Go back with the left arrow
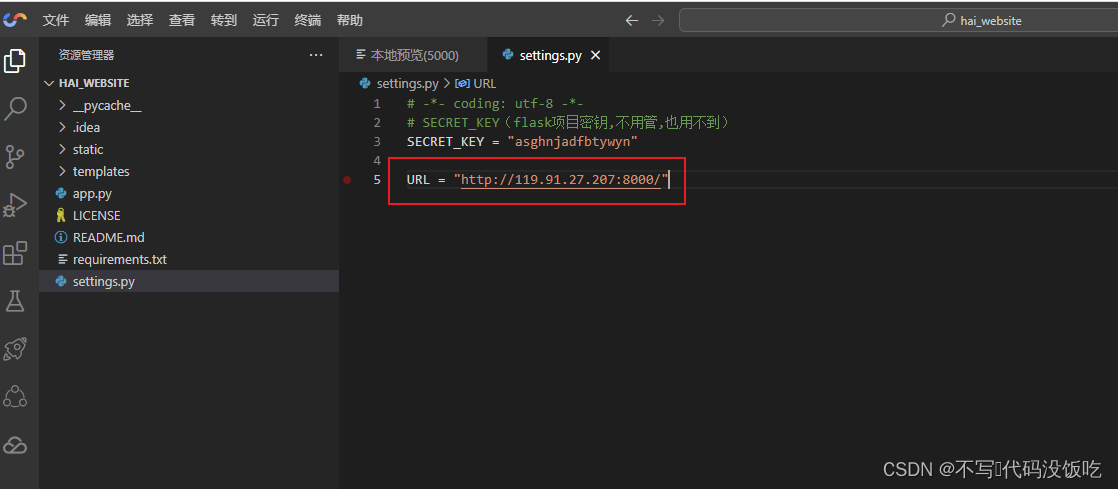This screenshot has width=1118, height=489. pyautogui.click(x=631, y=21)
